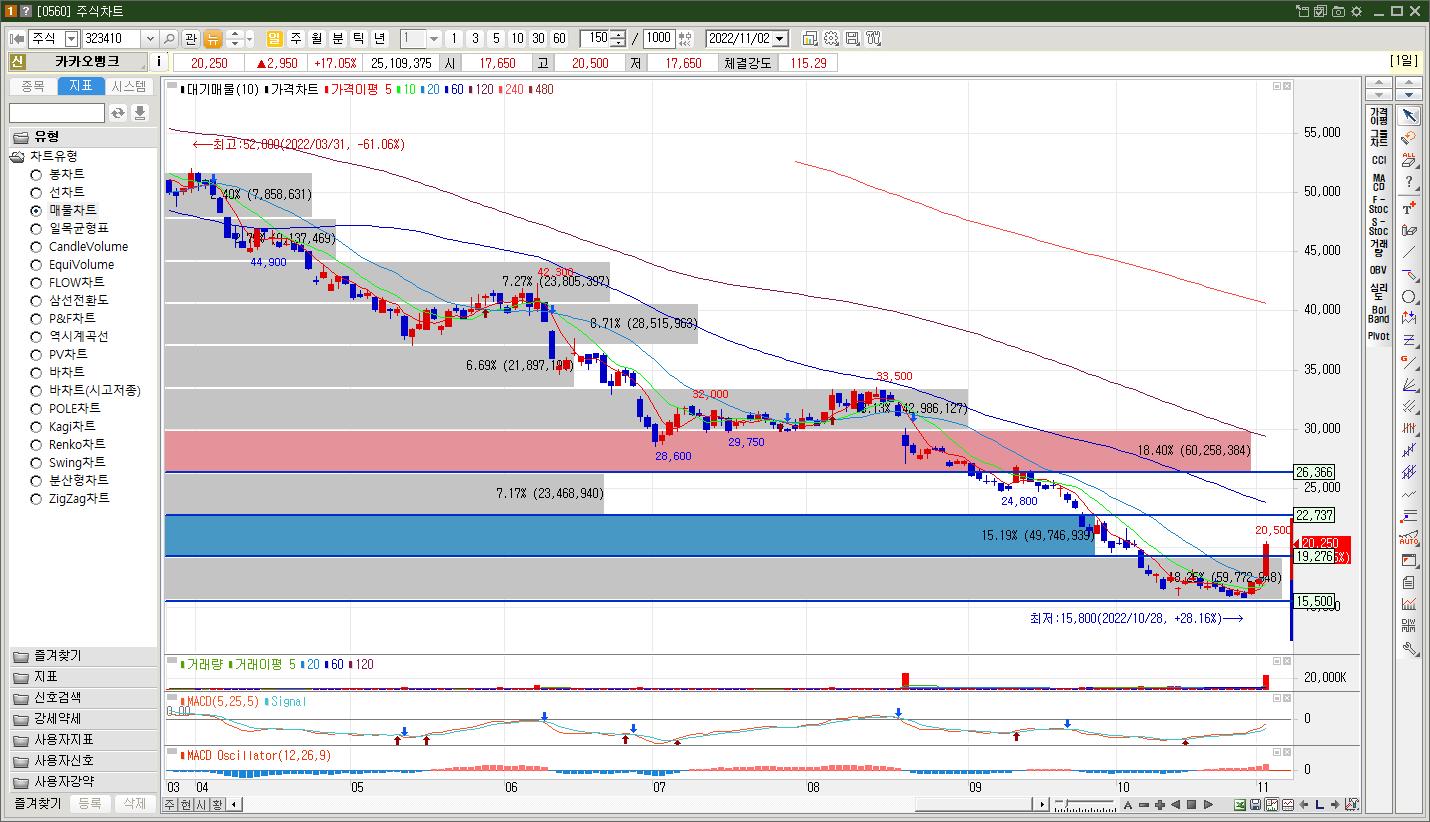Click the horizontal chart scrollbar right arrow

(1042, 804)
